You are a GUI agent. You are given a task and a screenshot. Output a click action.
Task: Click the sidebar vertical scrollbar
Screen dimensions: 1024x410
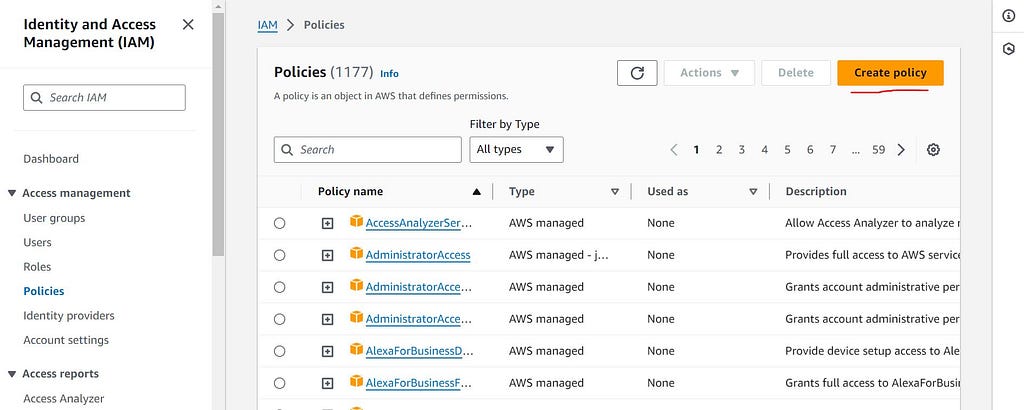pos(218,134)
